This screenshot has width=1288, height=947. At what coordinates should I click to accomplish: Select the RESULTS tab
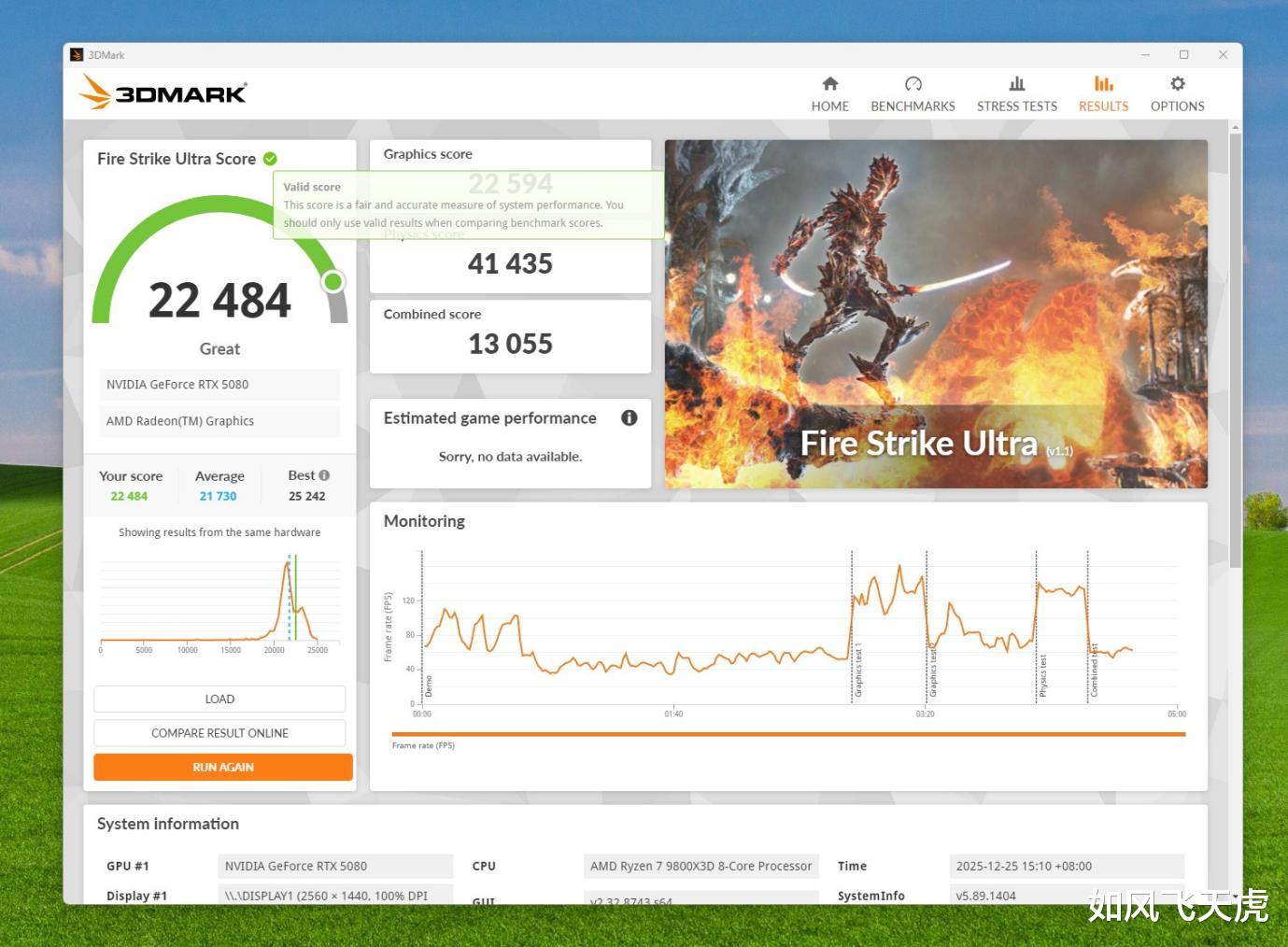(x=1103, y=94)
